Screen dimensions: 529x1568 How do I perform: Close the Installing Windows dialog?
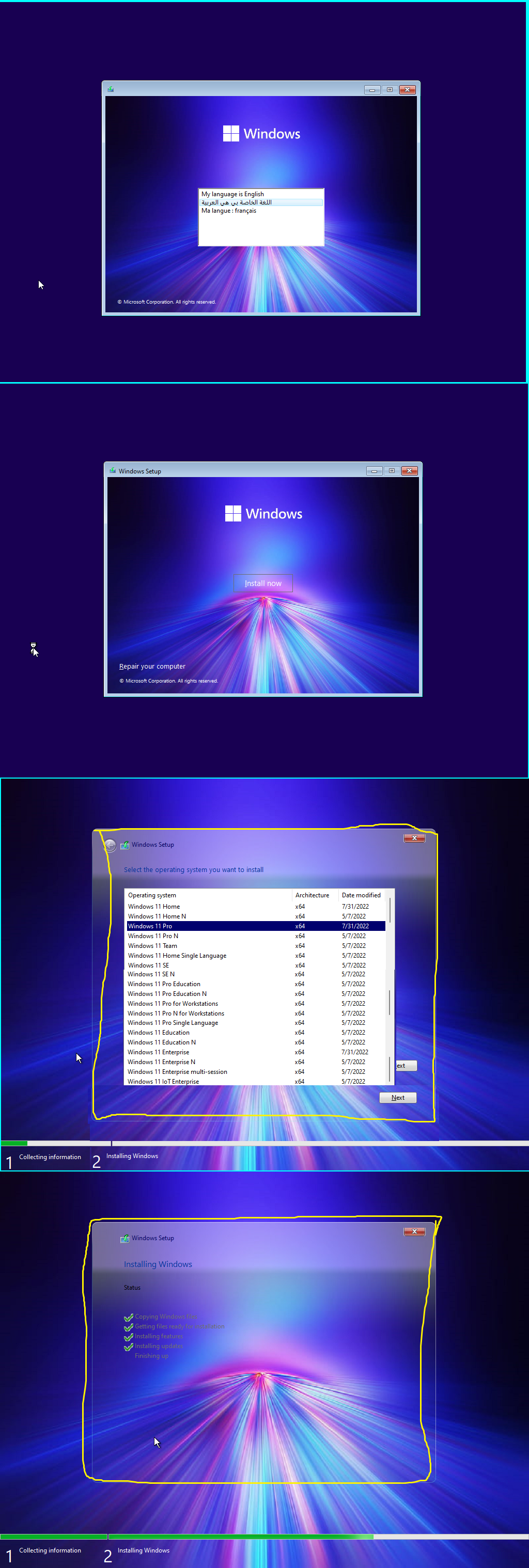tap(414, 1232)
